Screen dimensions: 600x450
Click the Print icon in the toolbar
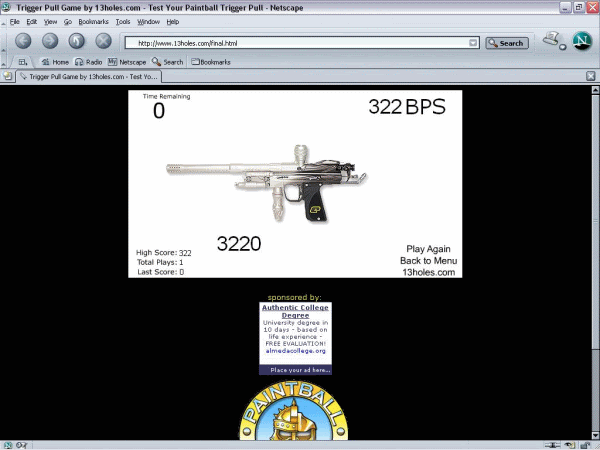(552, 39)
